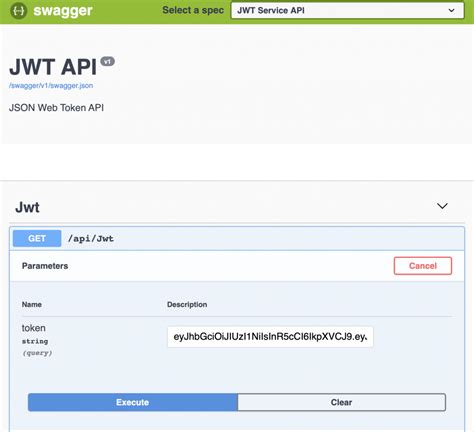The height and width of the screenshot is (432, 474).
Task: Click the (query) location label
Action: tap(37, 353)
